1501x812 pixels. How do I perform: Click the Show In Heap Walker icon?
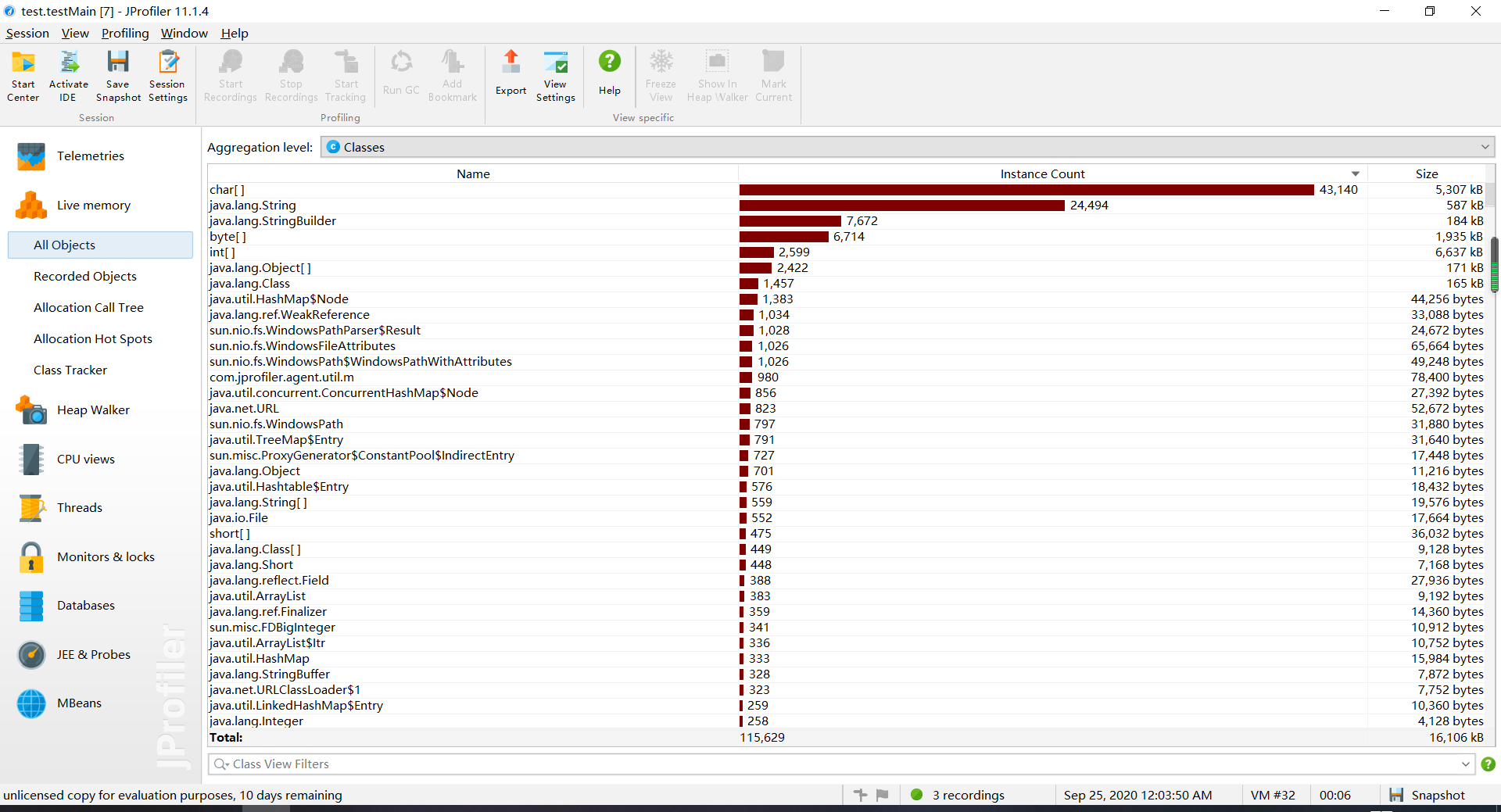pyautogui.click(x=717, y=76)
